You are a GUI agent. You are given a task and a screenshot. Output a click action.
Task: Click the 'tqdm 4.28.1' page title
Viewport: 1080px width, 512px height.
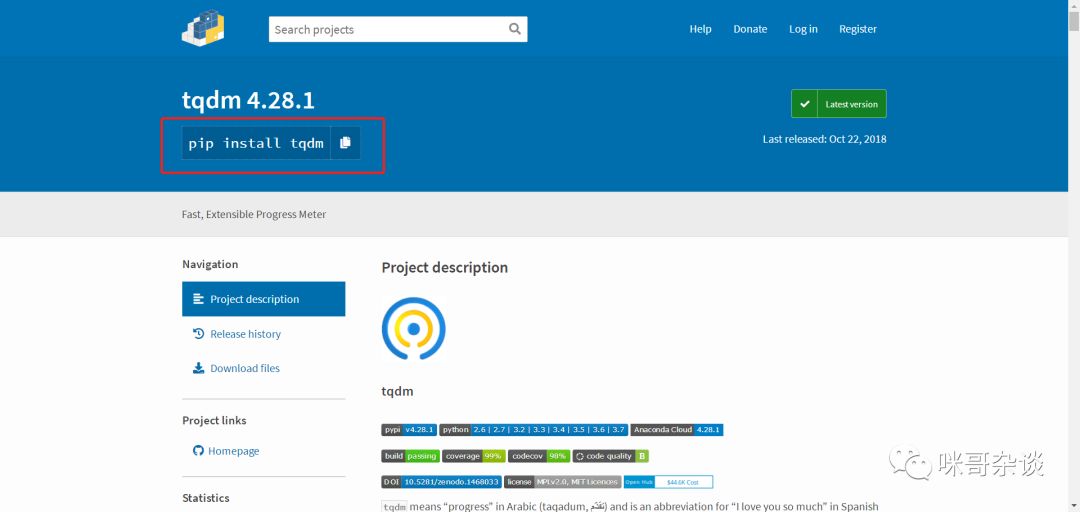248,101
